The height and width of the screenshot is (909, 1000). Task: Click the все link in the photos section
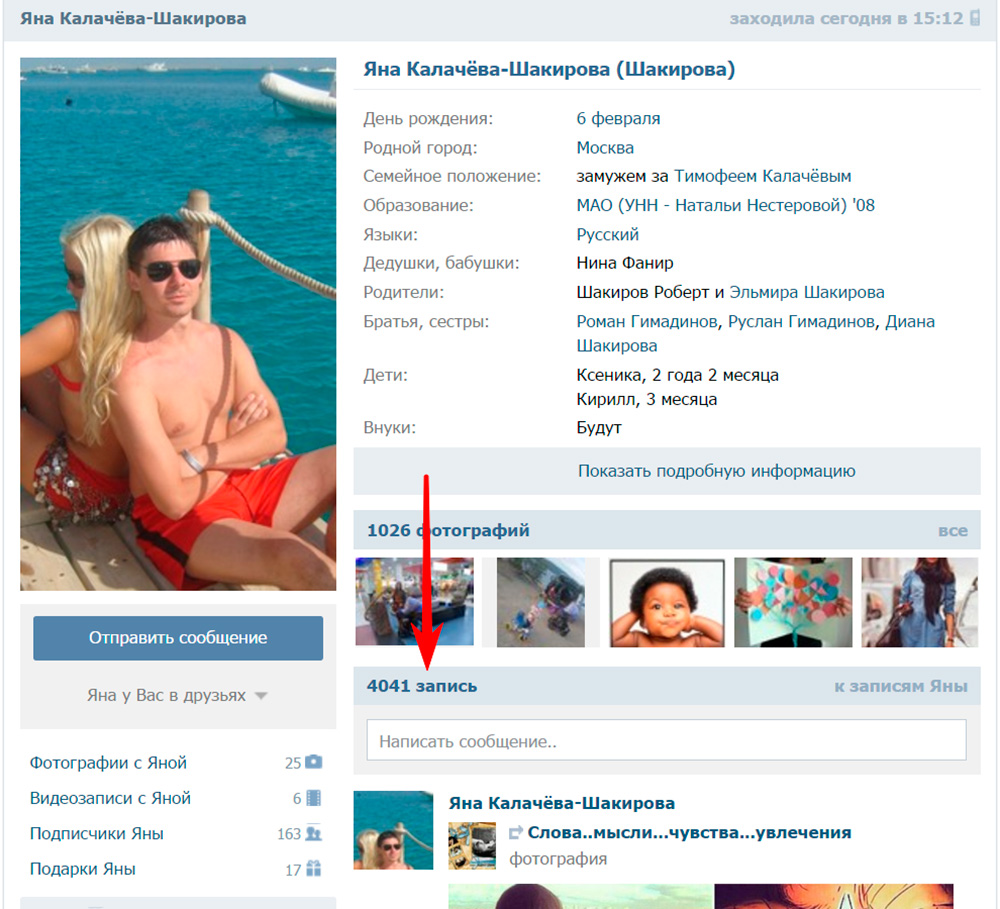[952, 531]
